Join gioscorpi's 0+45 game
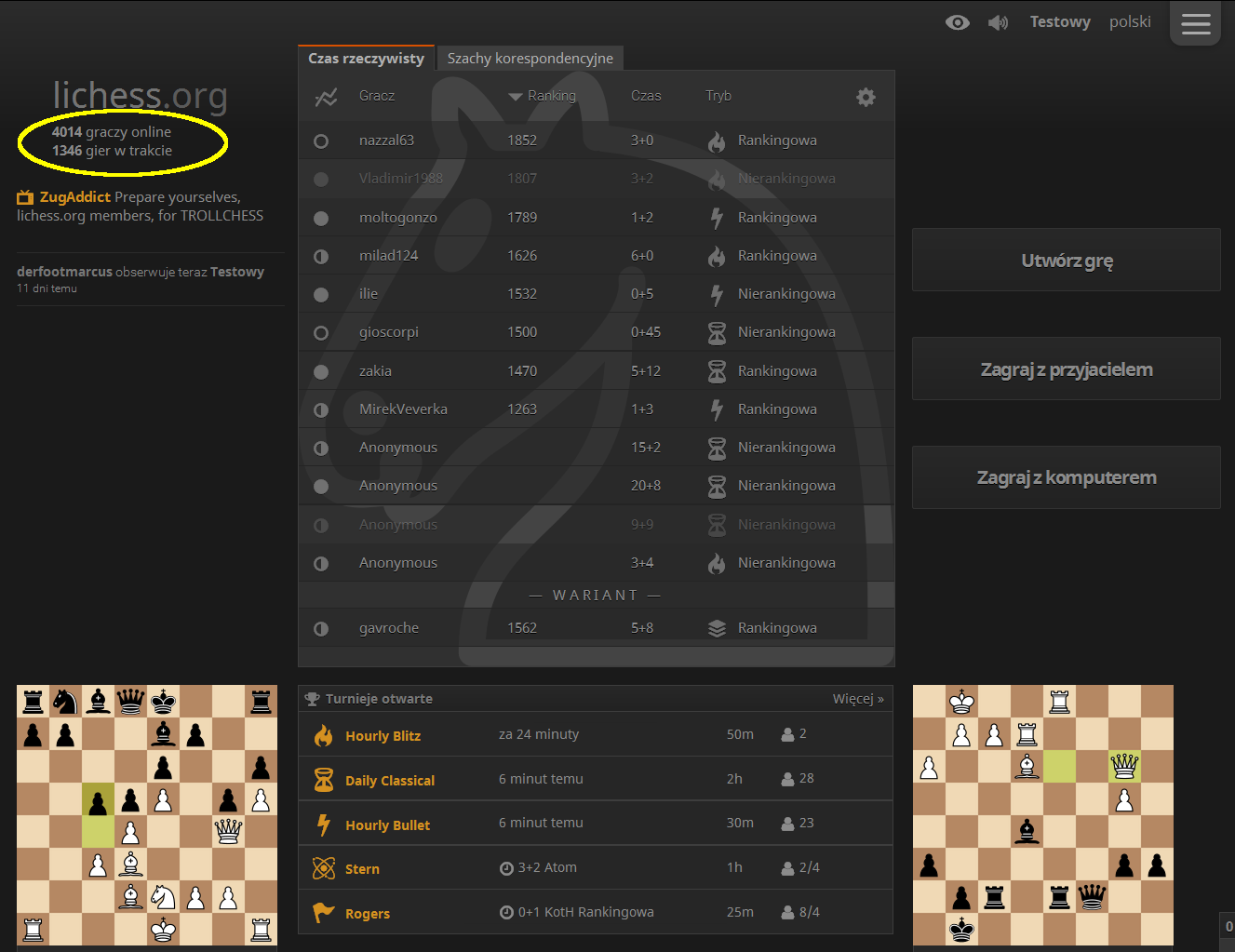The image size is (1235, 952). (597, 332)
